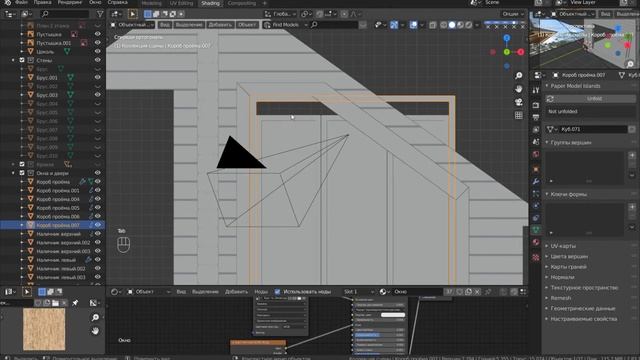This screenshot has height=360, width=640.
Task: Select Наличник. левый.002 in the outliner
Action: (61, 269)
